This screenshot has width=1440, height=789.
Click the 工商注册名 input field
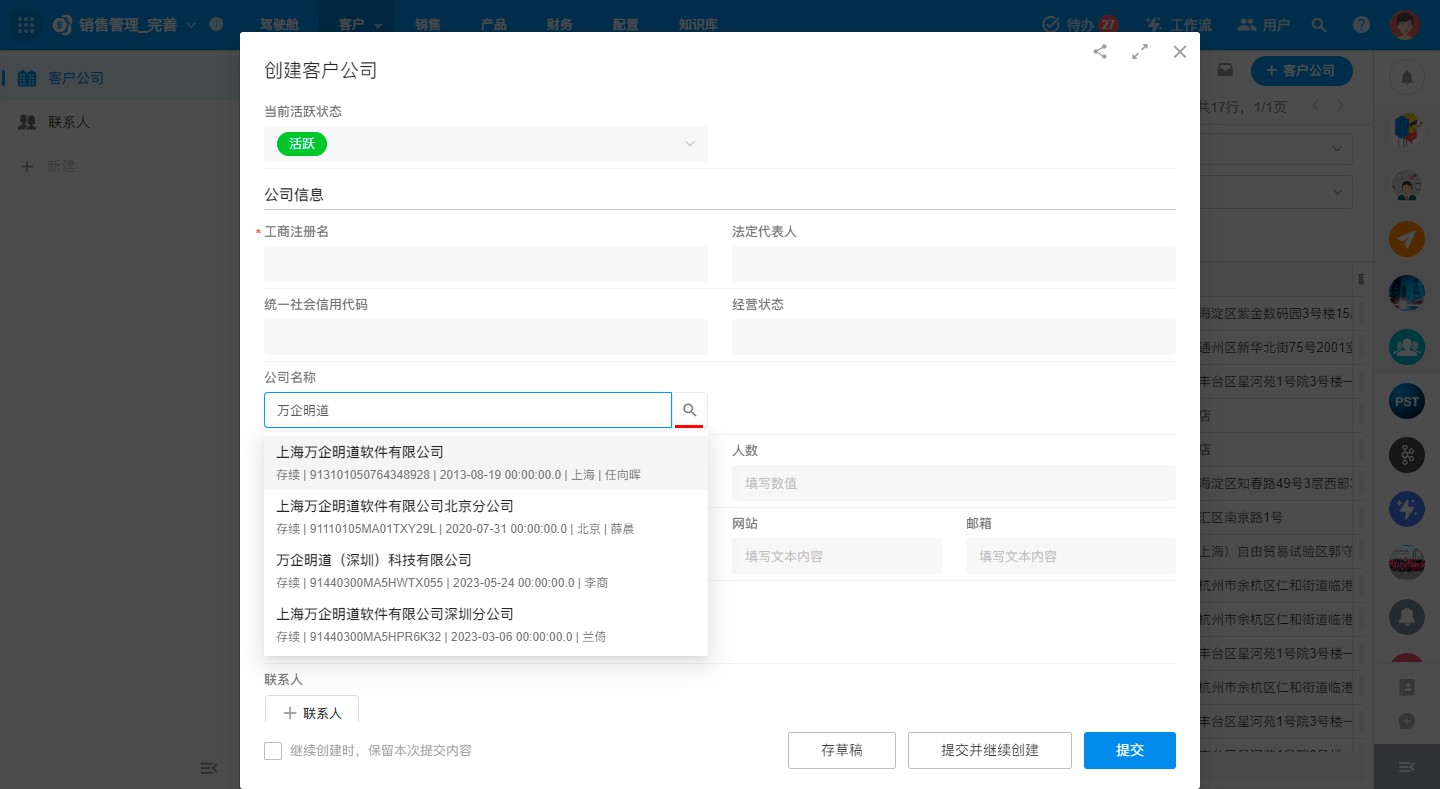[x=486, y=264]
